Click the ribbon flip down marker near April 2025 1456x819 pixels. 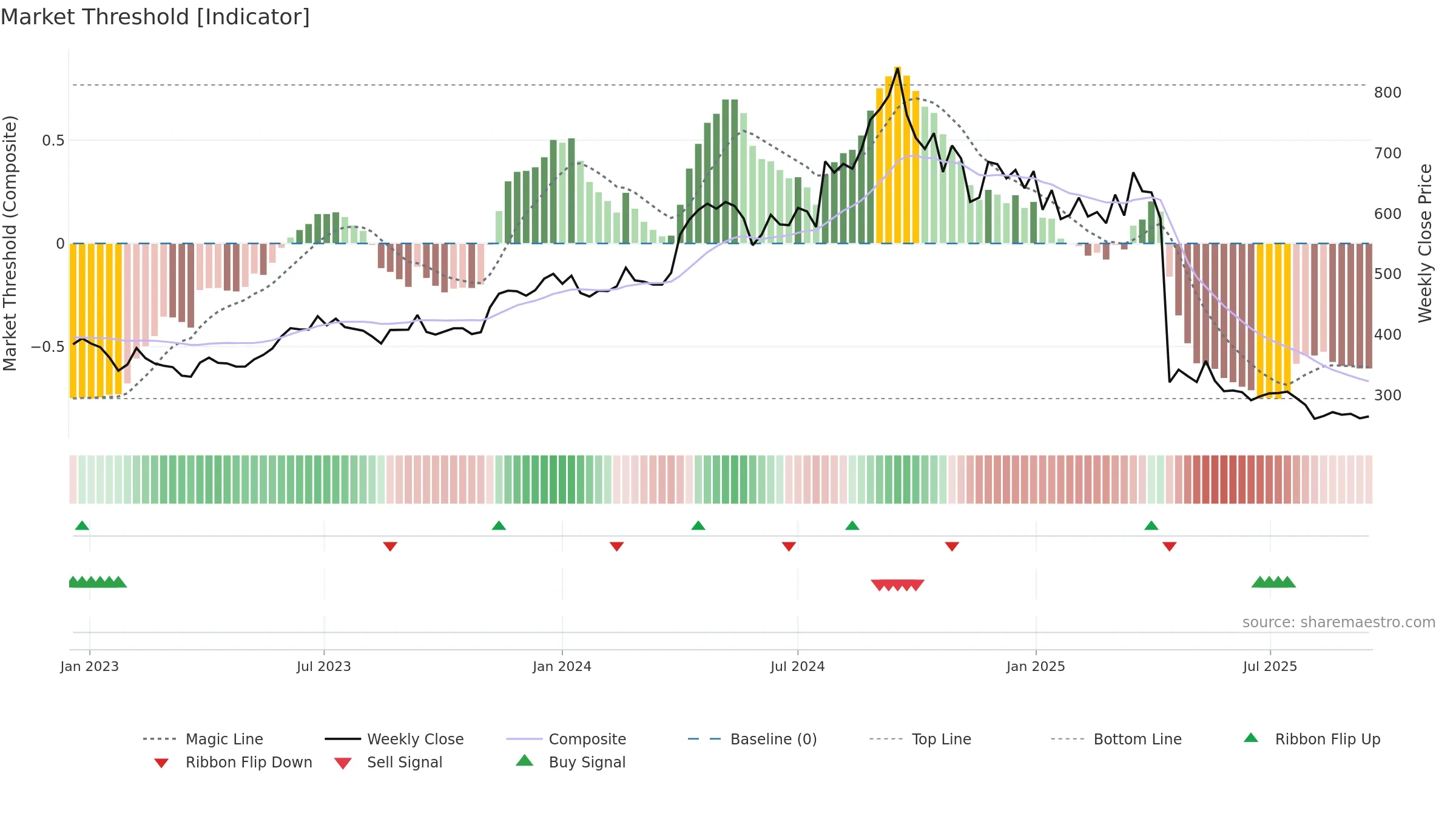point(1170,547)
